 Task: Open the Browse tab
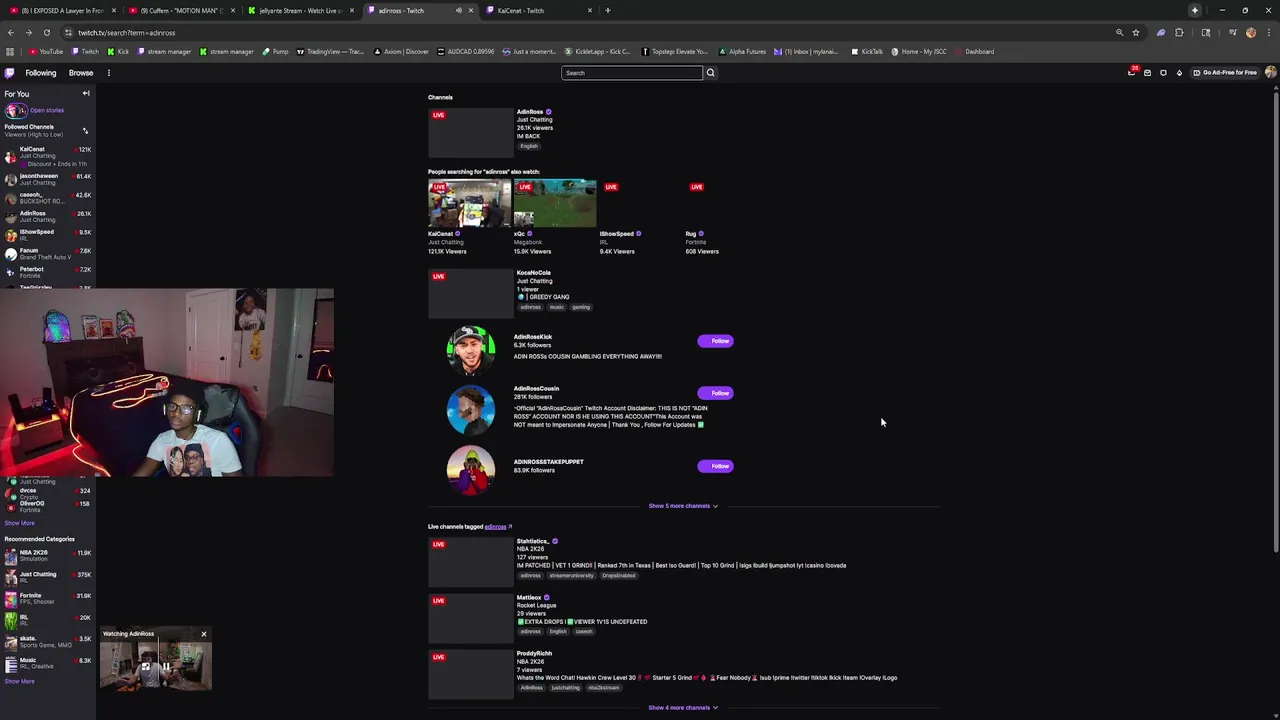(x=81, y=73)
